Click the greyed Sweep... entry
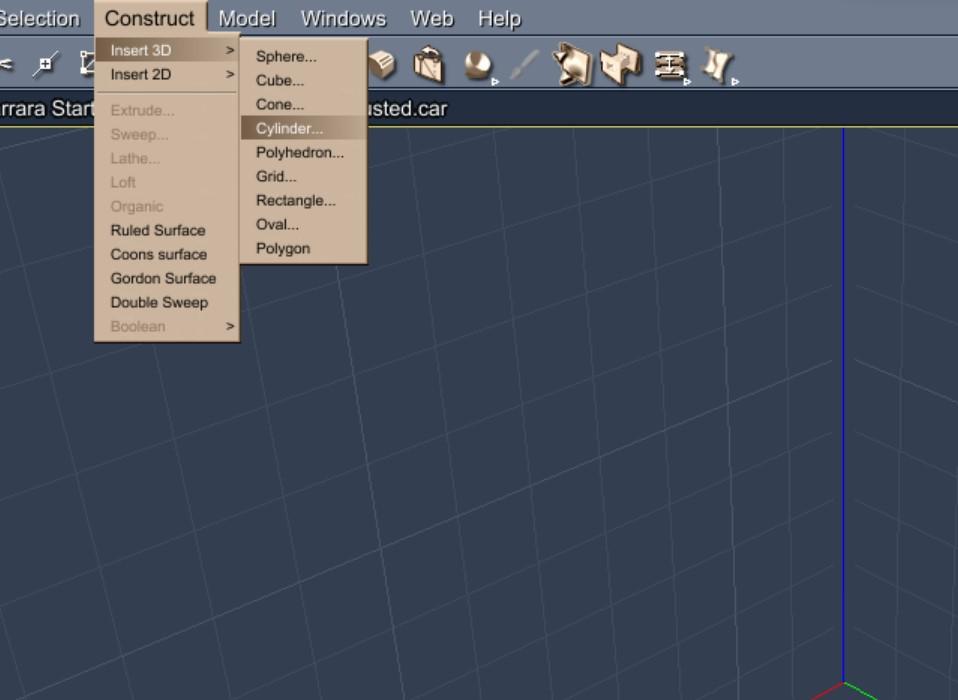The image size is (958, 700). click(166, 134)
